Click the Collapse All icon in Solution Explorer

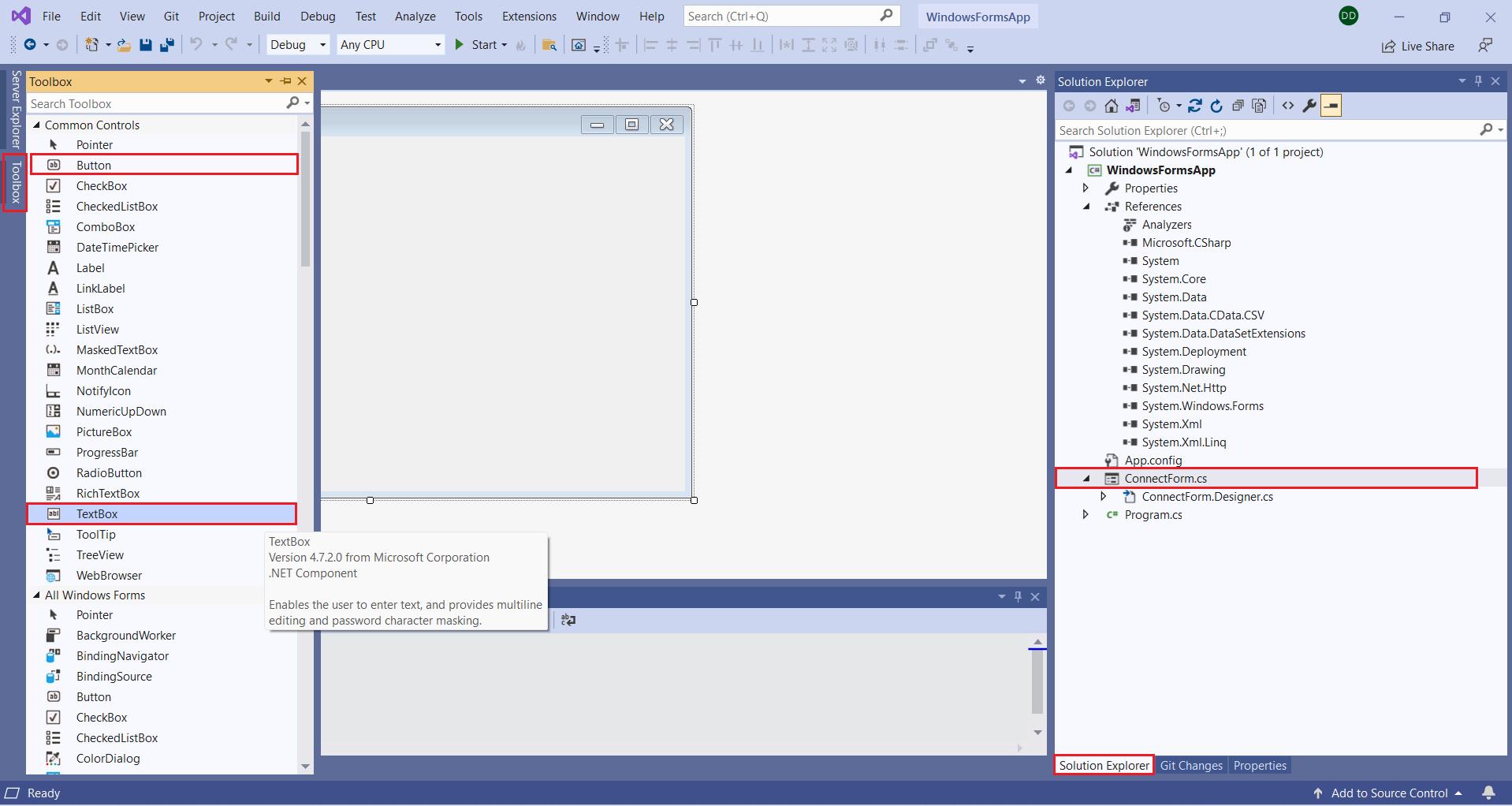pos(1238,106)
